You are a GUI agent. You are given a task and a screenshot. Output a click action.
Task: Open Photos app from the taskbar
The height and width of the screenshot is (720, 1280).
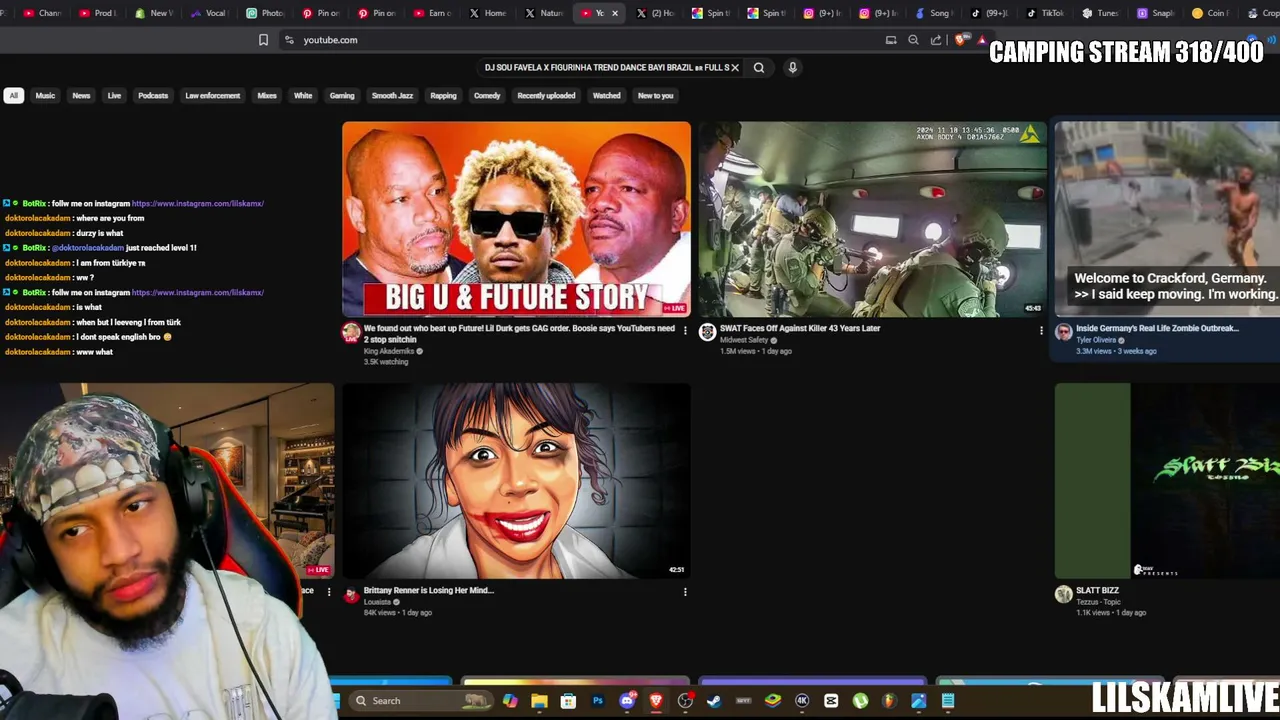point(918,701)
